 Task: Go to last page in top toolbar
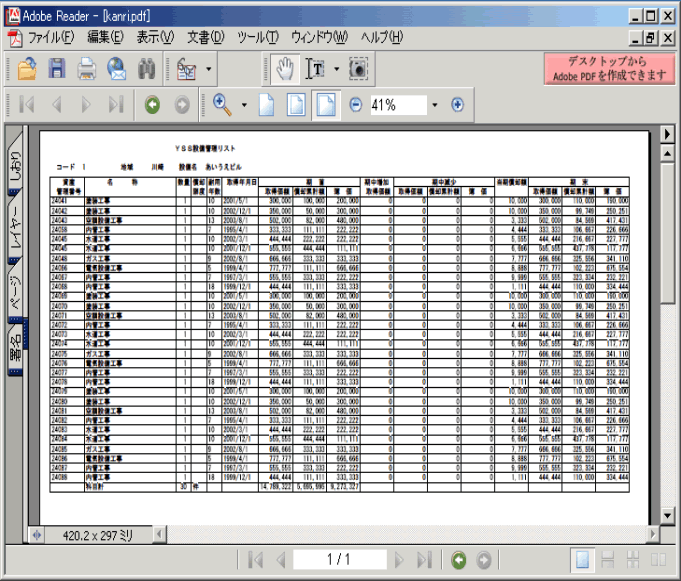[116, 105]
